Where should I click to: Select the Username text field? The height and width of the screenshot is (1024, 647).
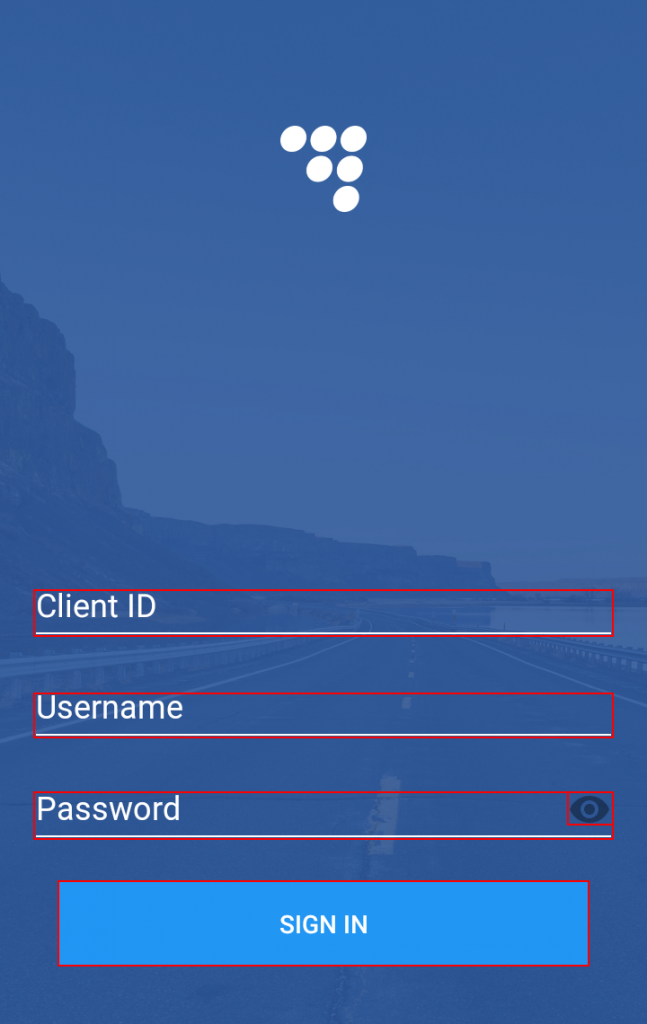[x=323, y=715]
